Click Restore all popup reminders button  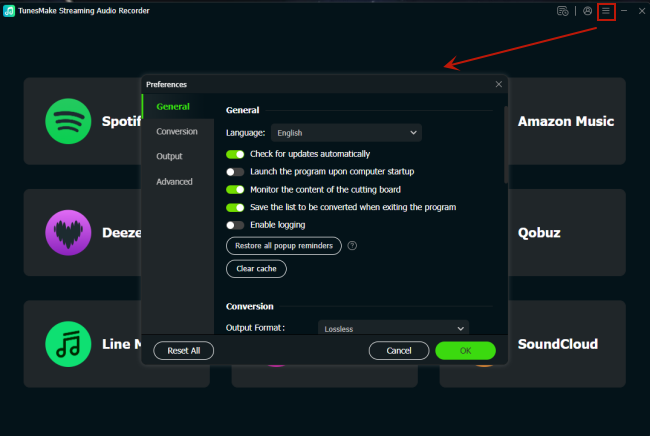(284, 246)
